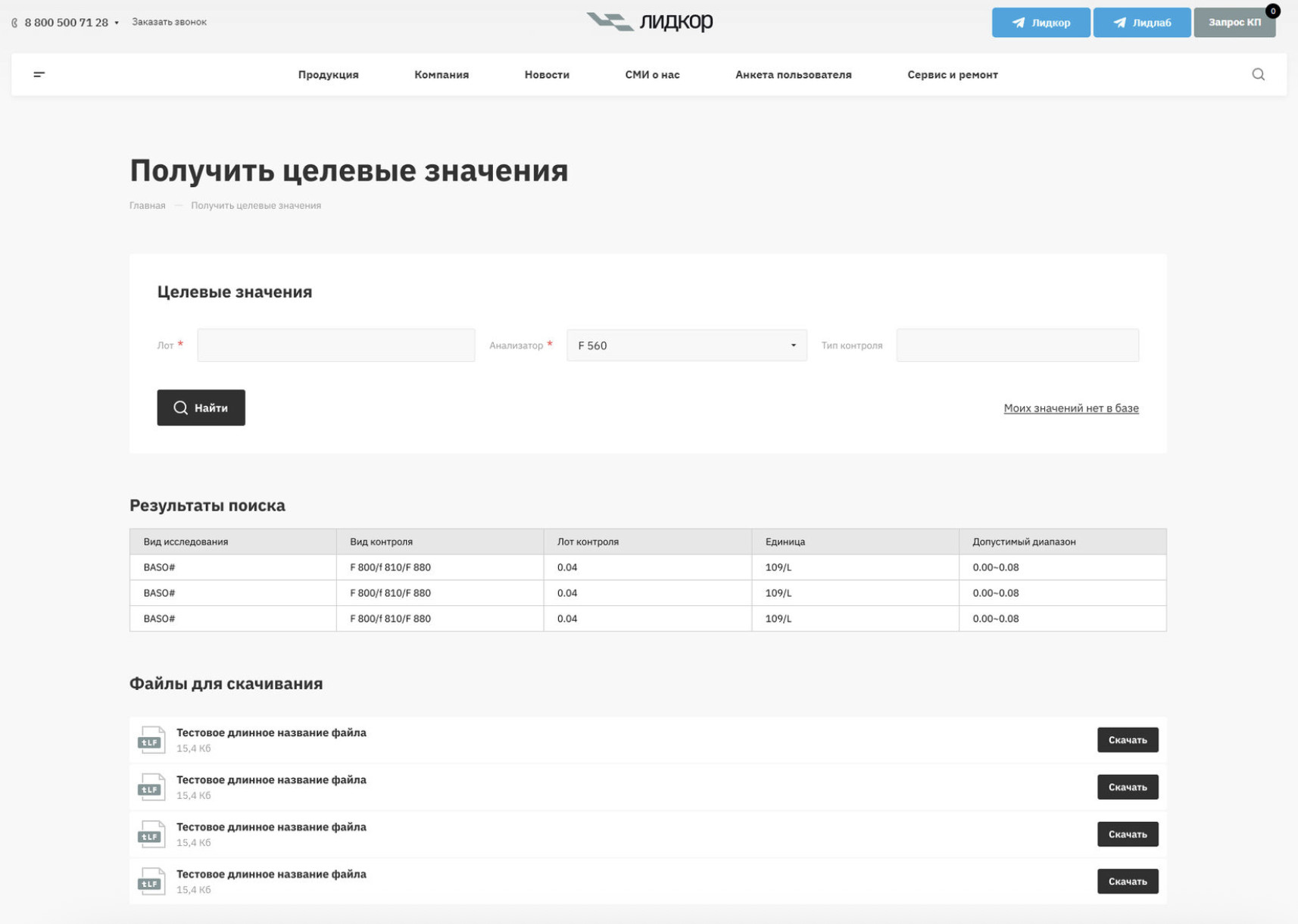Click the cart counter badge on Запрос КП
1298x924 pixels.
click(x=1272, y=11)
